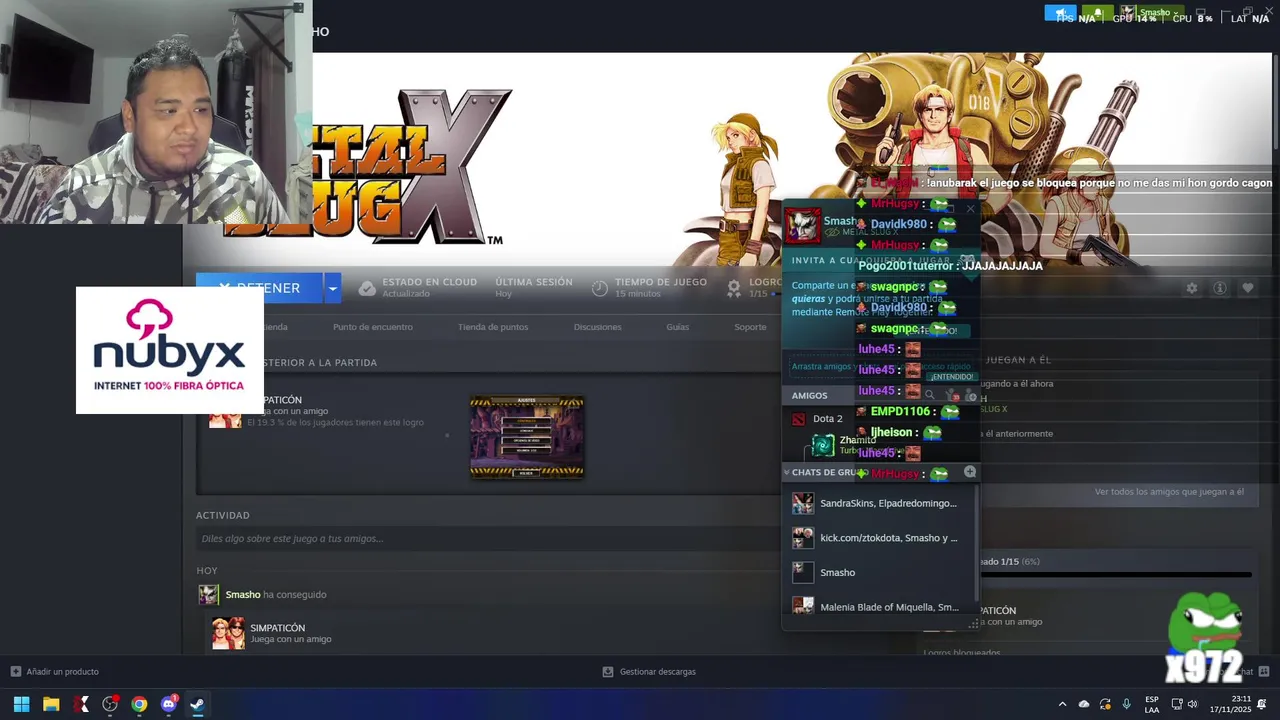Open File Explorer from the taskbar
Image resolution: width=1280 pixels, height=720 pixels.
[x=51, y=704]
